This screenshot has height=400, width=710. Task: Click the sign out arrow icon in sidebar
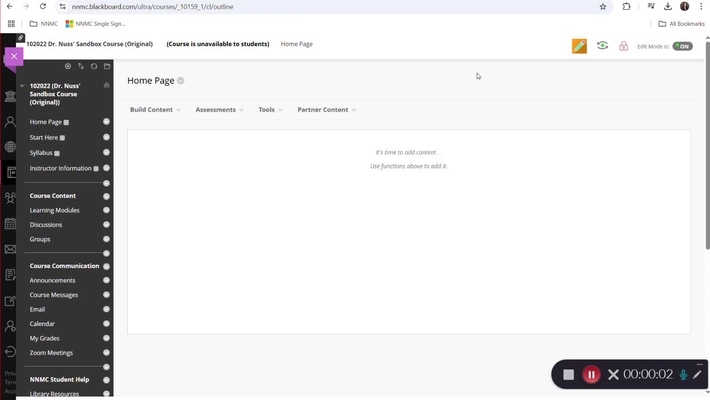[x=10, y=352]
